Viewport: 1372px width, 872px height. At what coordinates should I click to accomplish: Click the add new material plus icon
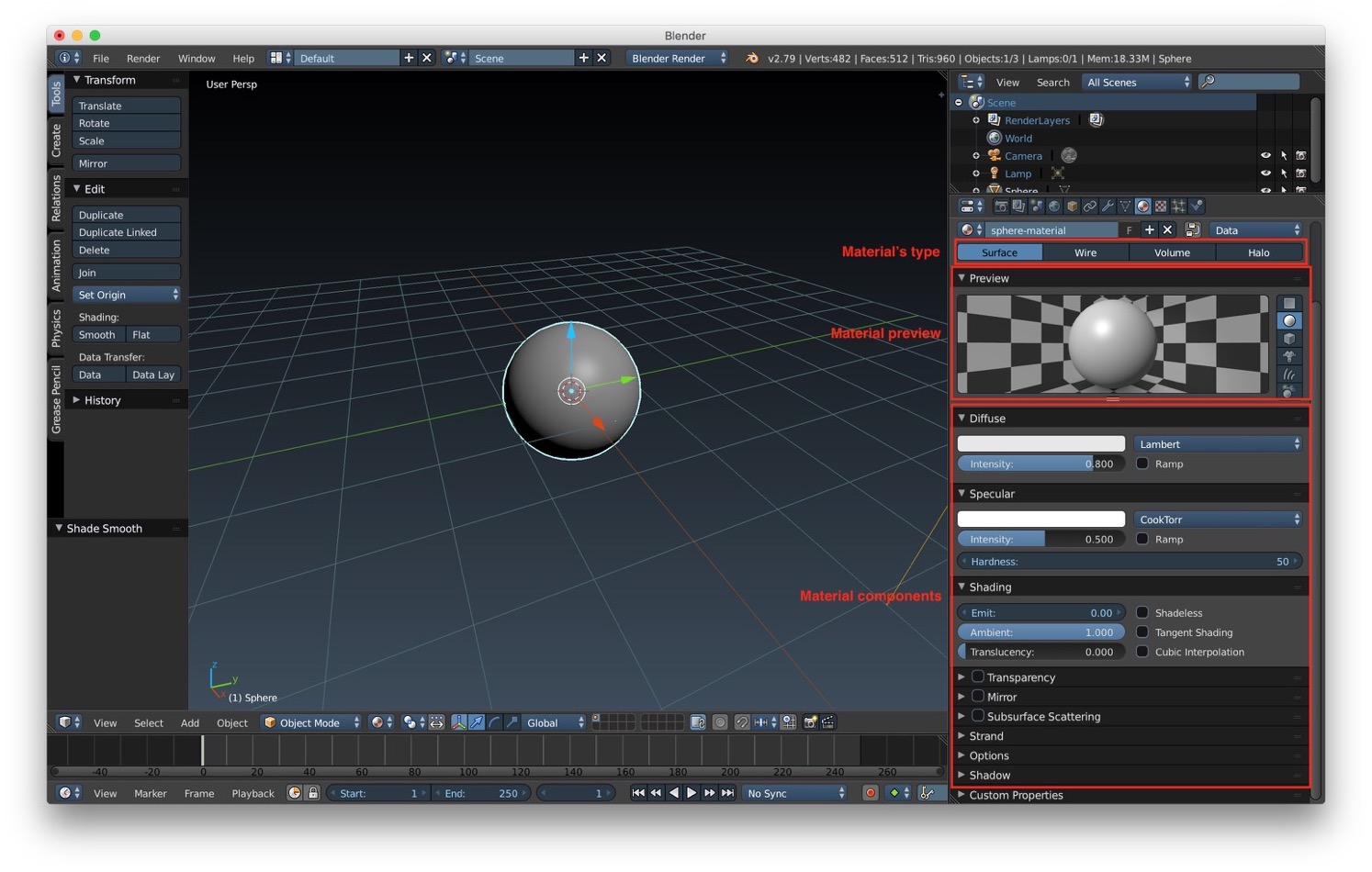pos(1149,230)
